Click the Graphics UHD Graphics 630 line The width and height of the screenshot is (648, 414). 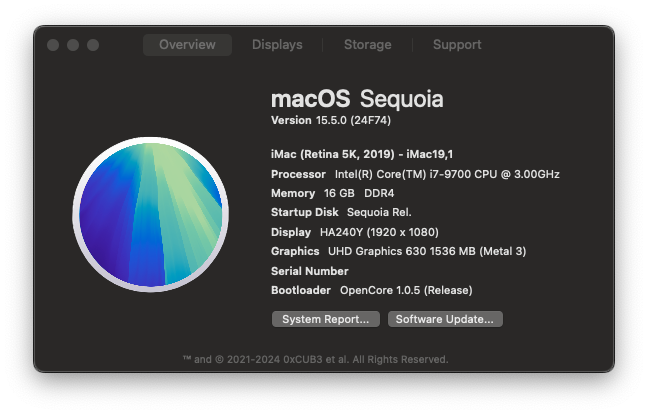399,251
